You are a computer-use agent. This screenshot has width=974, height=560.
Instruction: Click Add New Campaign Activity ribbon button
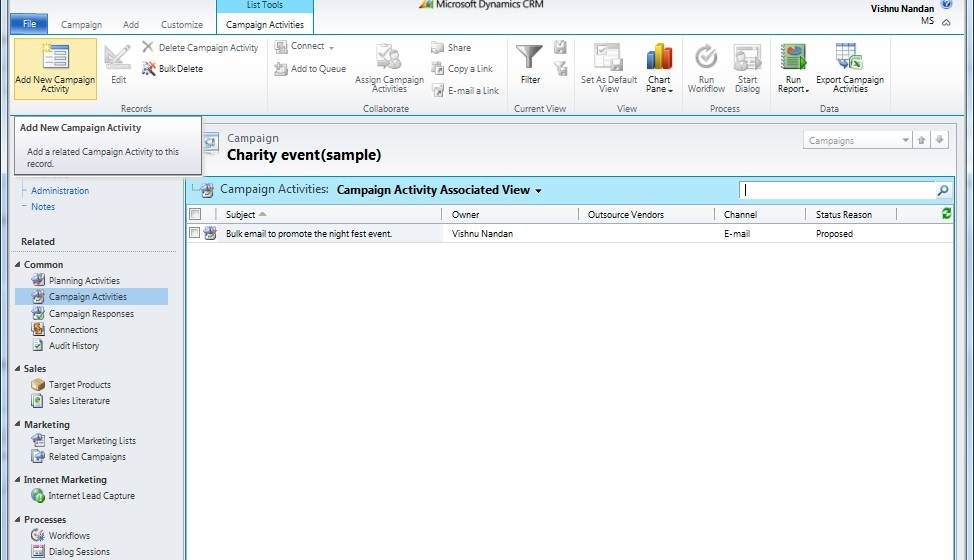coord(55,68)
